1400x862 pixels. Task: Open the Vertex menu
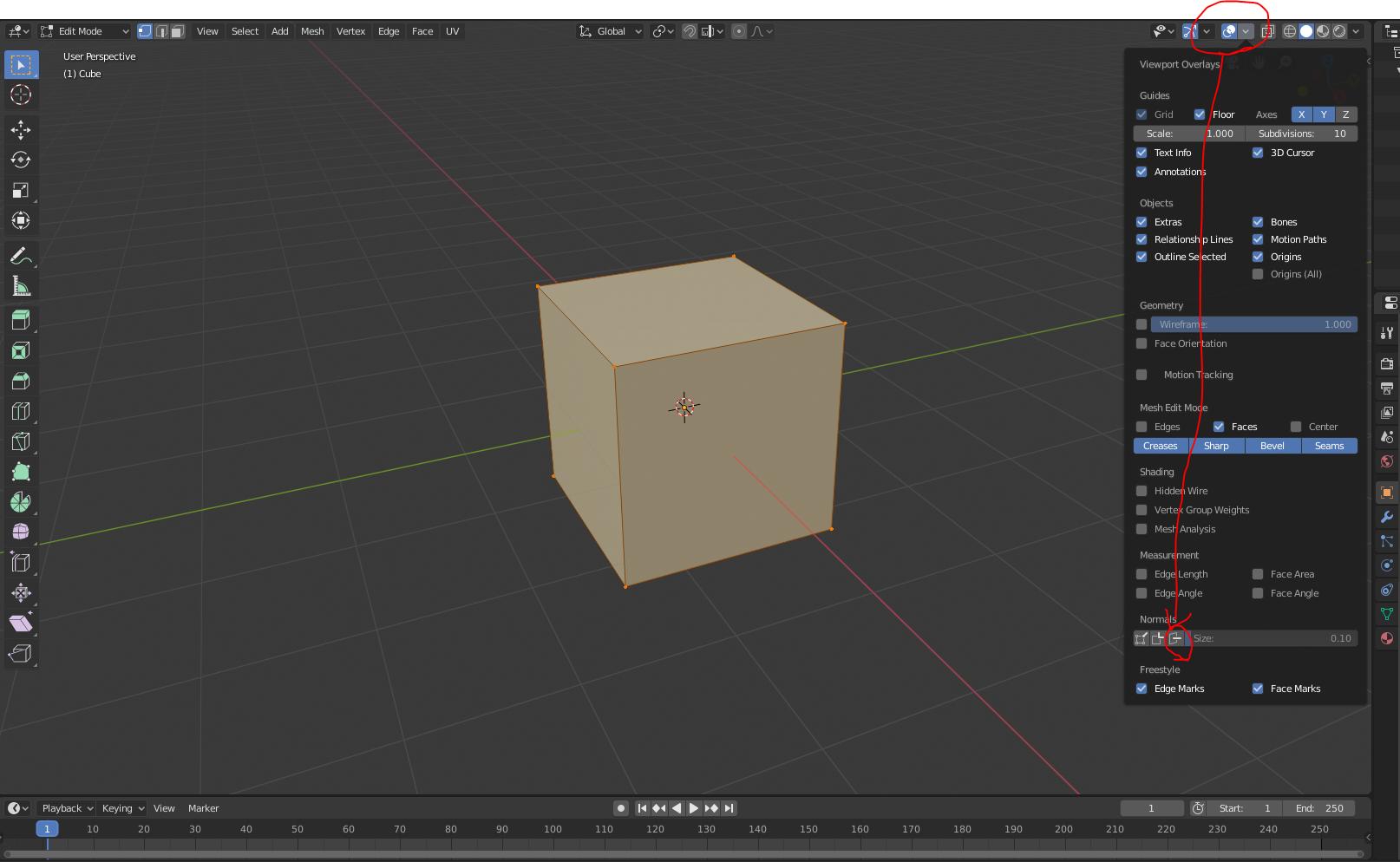(x=350, y=31)
